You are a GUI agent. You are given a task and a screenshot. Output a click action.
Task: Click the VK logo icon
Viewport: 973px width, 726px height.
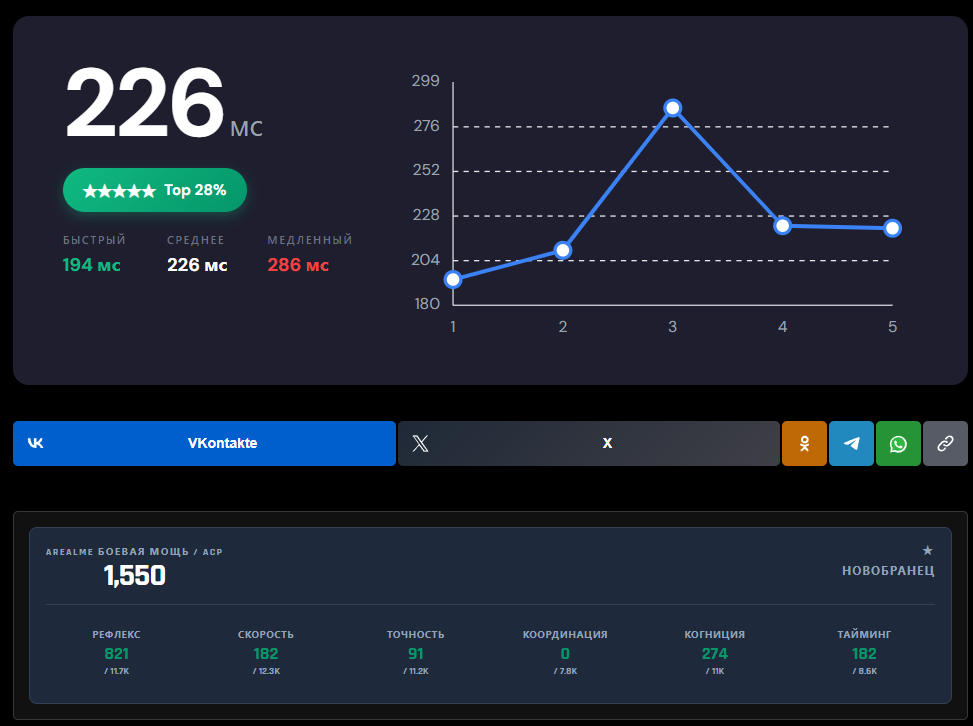tap(36, 443)
